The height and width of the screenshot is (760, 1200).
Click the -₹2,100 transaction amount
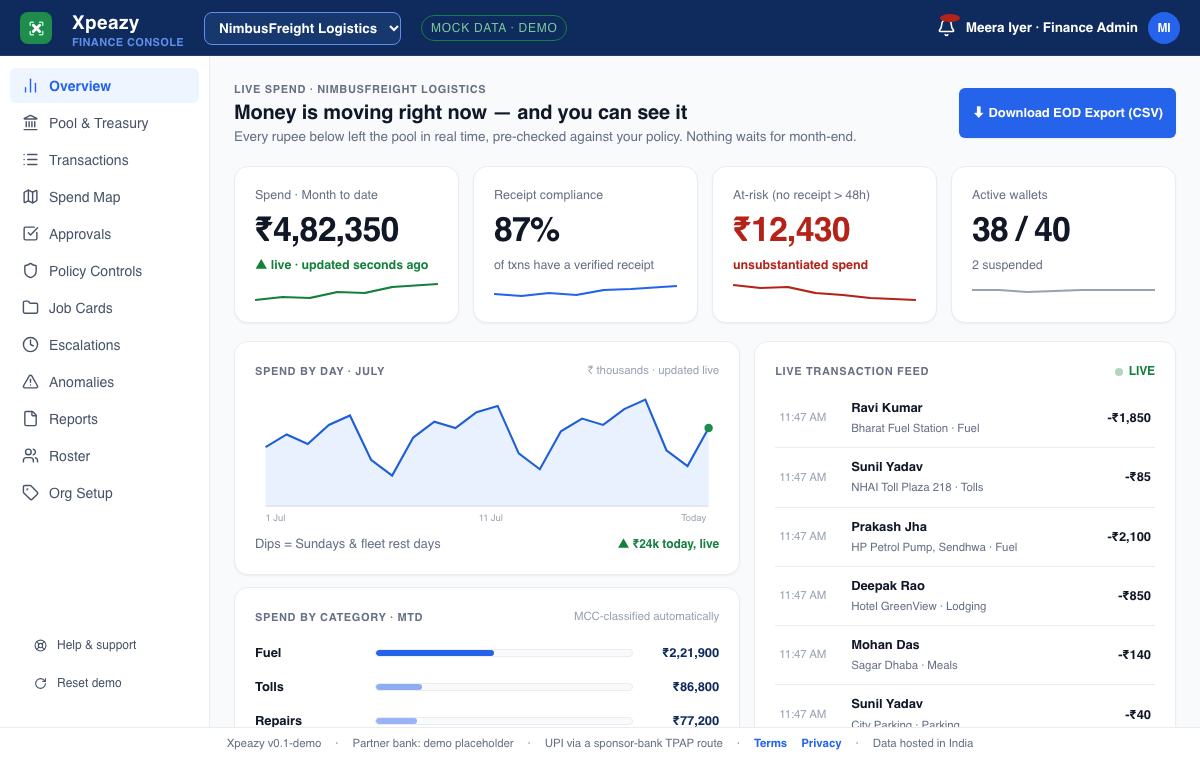[1129, 536]
